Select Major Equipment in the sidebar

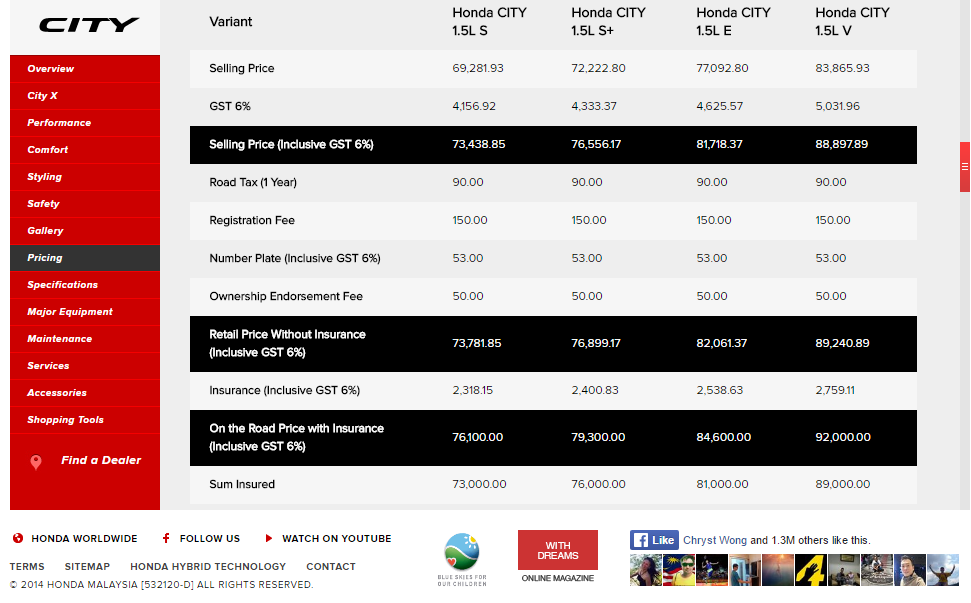[70, 312]
